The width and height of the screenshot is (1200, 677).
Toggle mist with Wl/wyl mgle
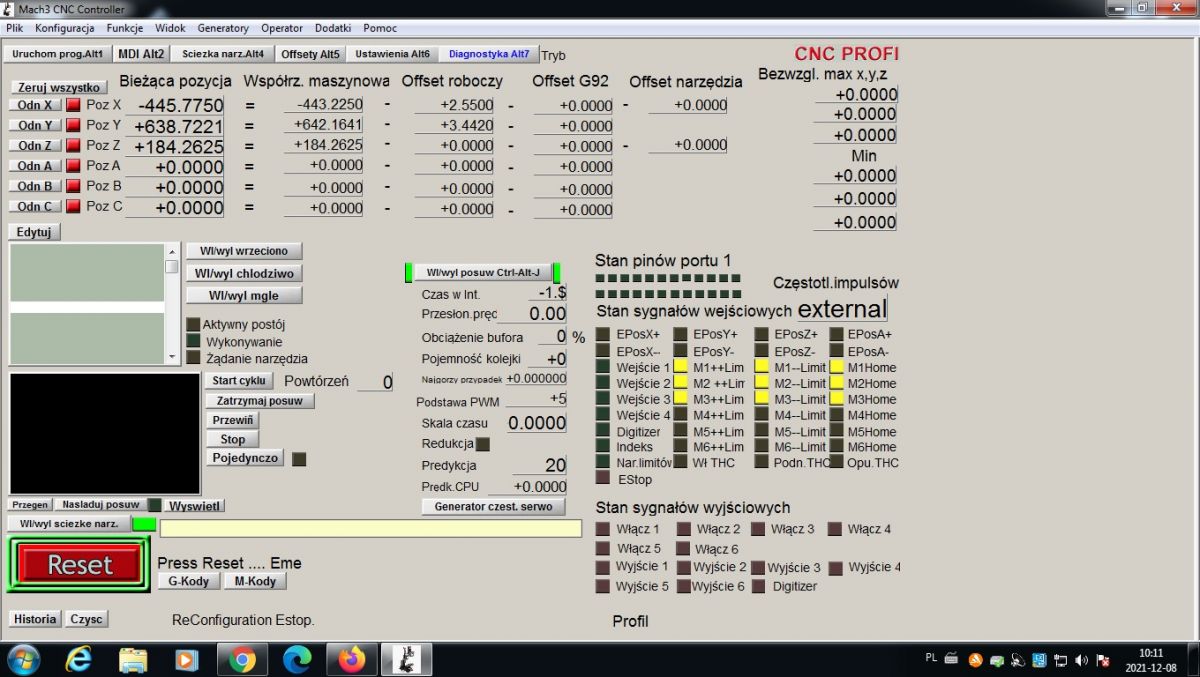click(x=244, y=295)
